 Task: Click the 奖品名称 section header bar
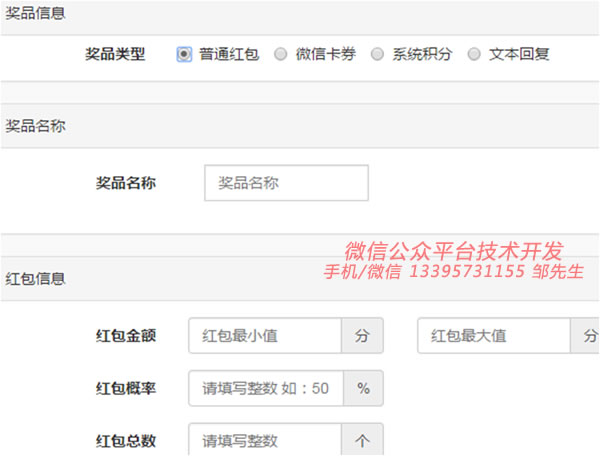click(x=300, y=126)
